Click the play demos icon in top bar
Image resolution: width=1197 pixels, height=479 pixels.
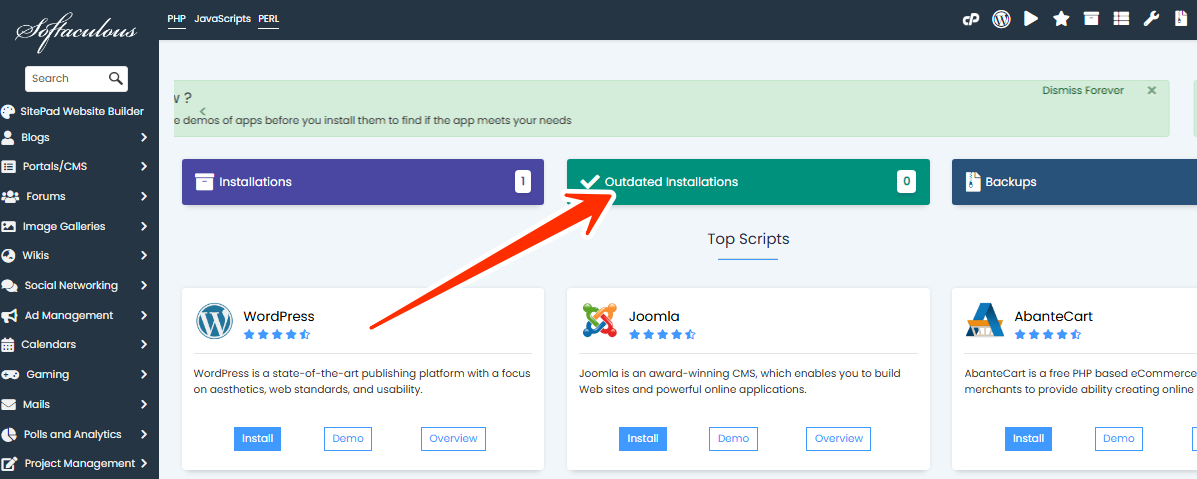click(x=1031, y=19)
